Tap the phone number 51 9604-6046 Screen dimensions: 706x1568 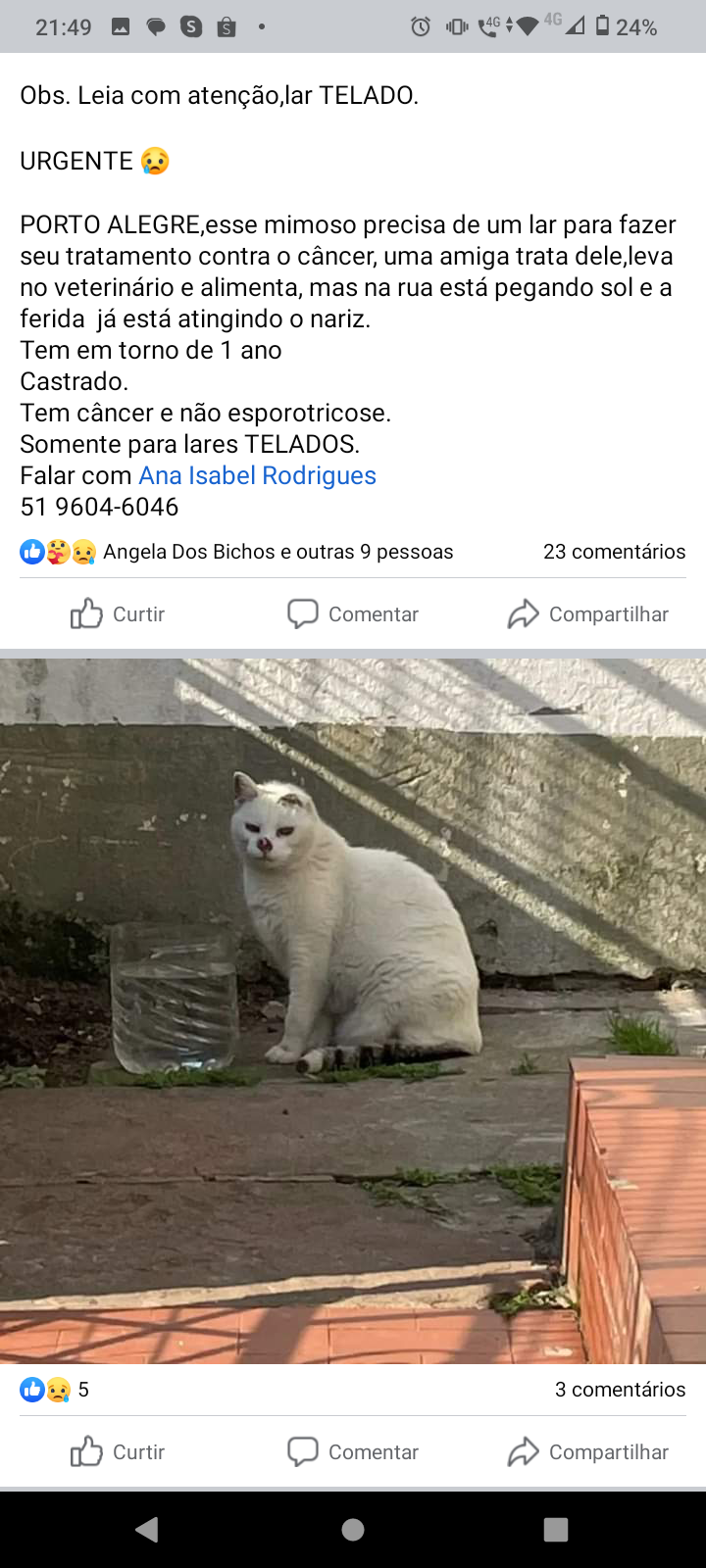click(99, 507)
